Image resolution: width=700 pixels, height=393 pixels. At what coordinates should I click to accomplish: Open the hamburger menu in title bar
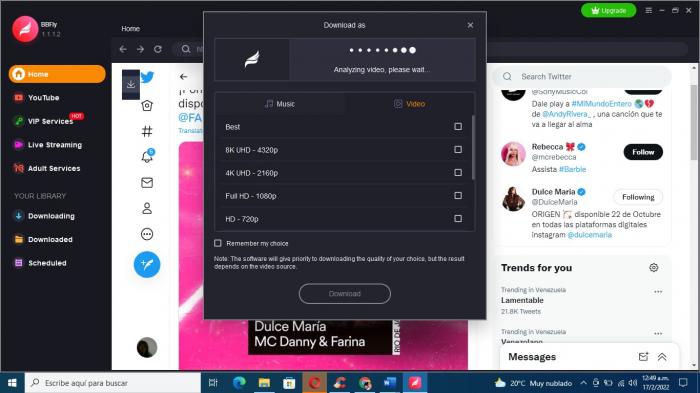coord(649,10)
